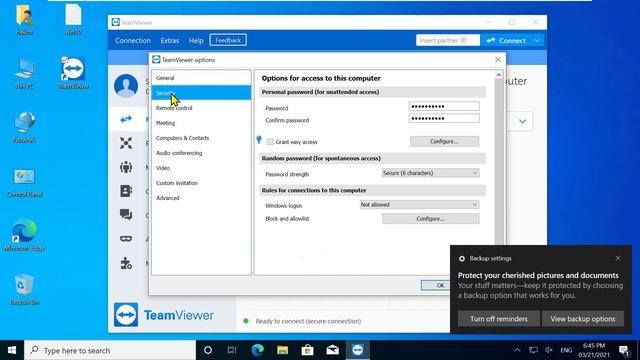Open Network desktop icon
640x360 pixels.
pyautogui.click(x=24, y=127)
